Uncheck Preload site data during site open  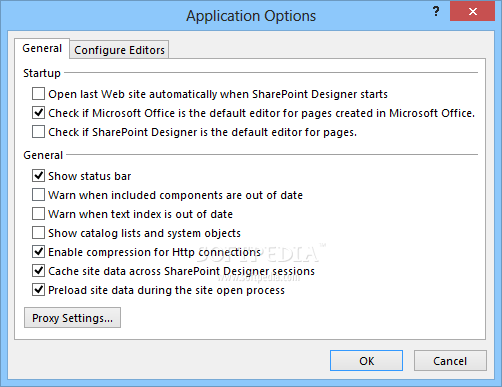38,290
